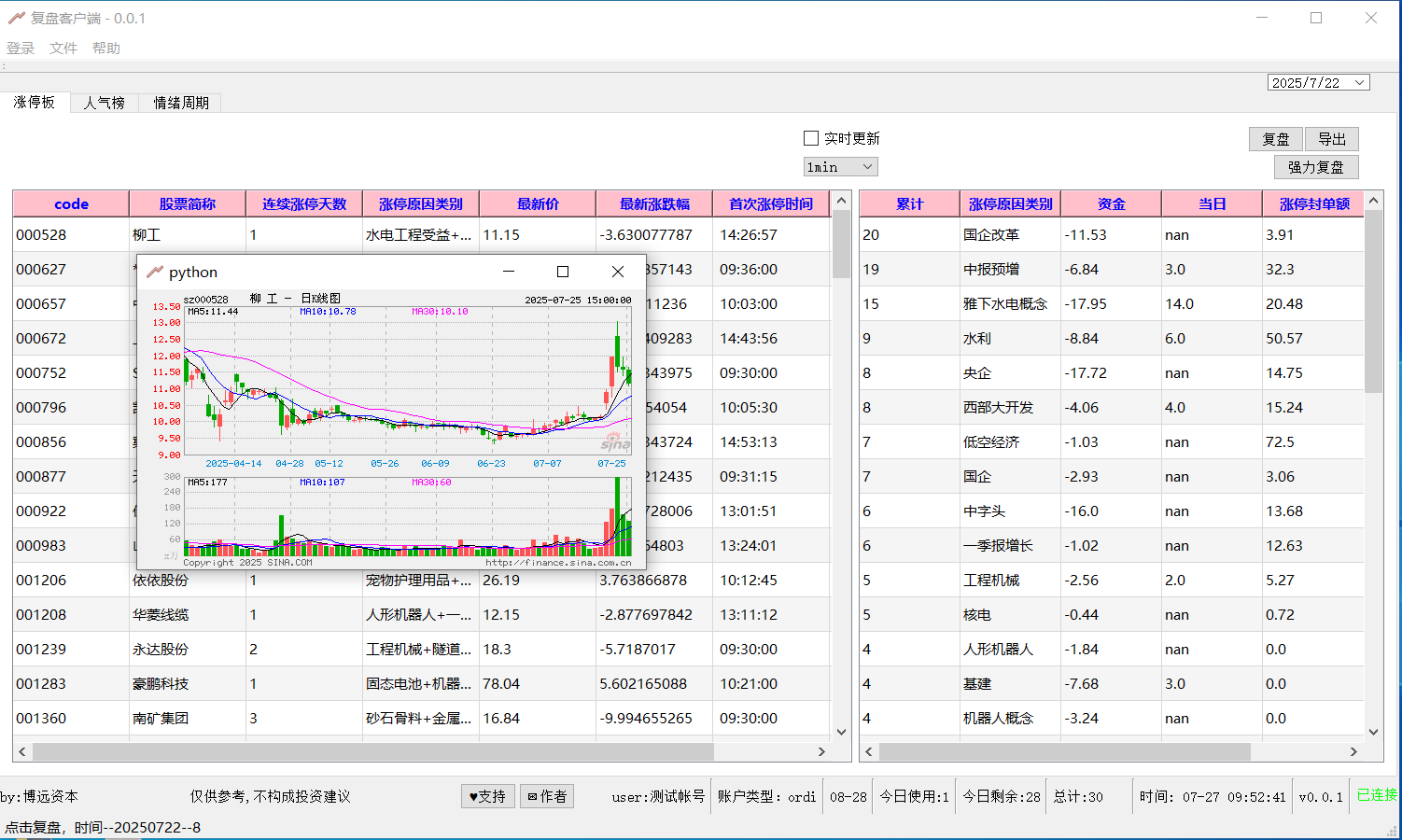1402x840 pixels.
Task: Open the 1min interval dropdown
Action: 841,167
